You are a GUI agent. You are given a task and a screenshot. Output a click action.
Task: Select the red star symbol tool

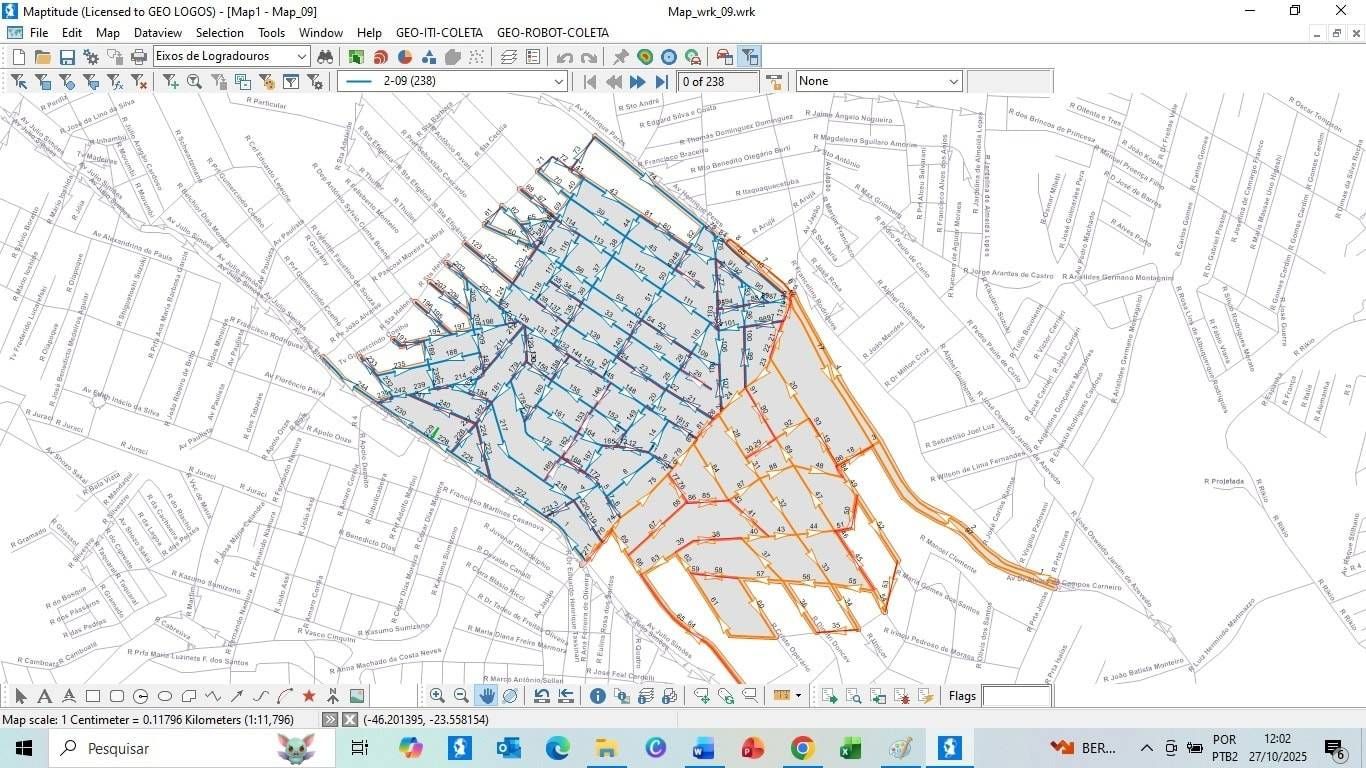[309, 696]
